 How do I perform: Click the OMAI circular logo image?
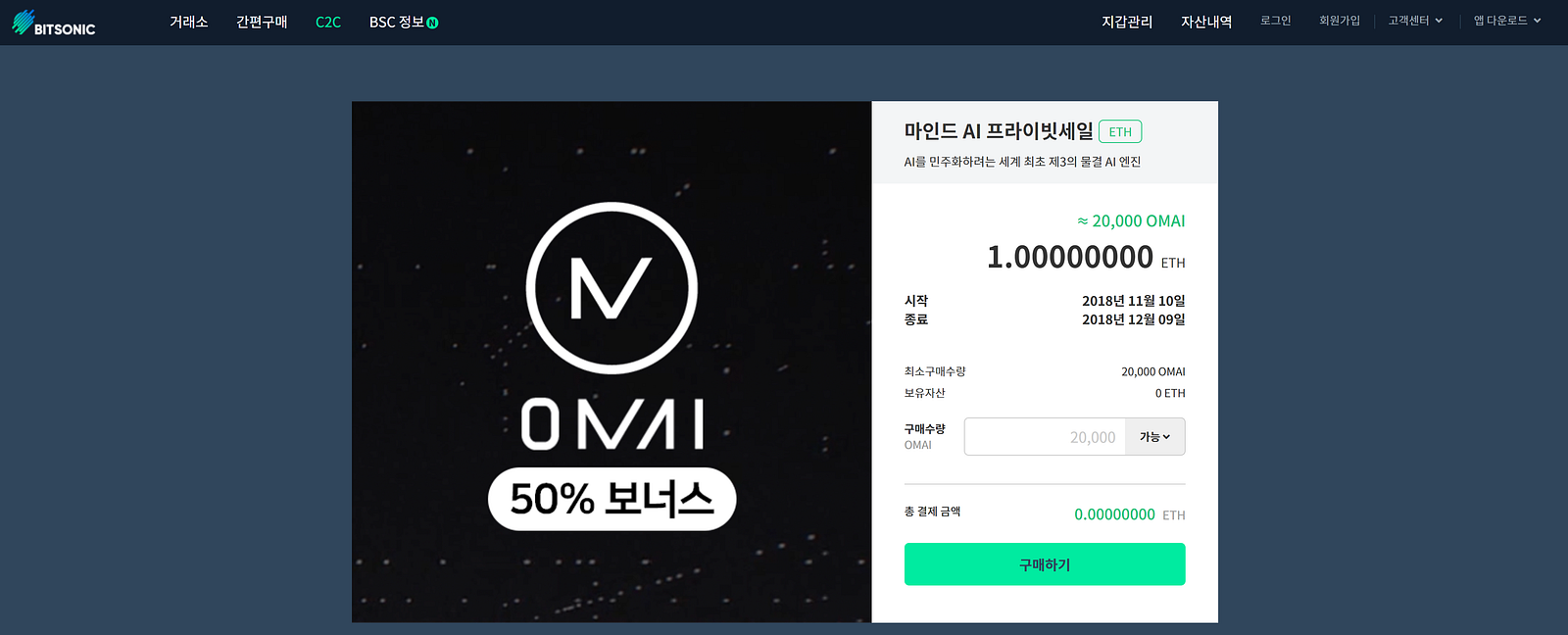[x=612, y=288]
